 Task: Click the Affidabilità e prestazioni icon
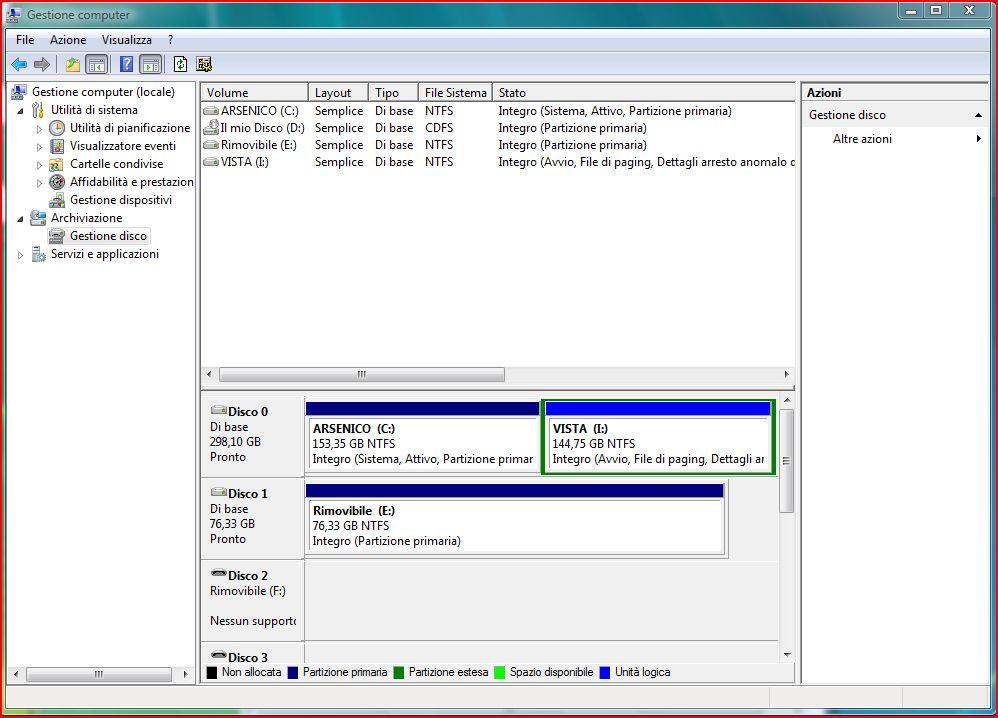tap(57, 182)
